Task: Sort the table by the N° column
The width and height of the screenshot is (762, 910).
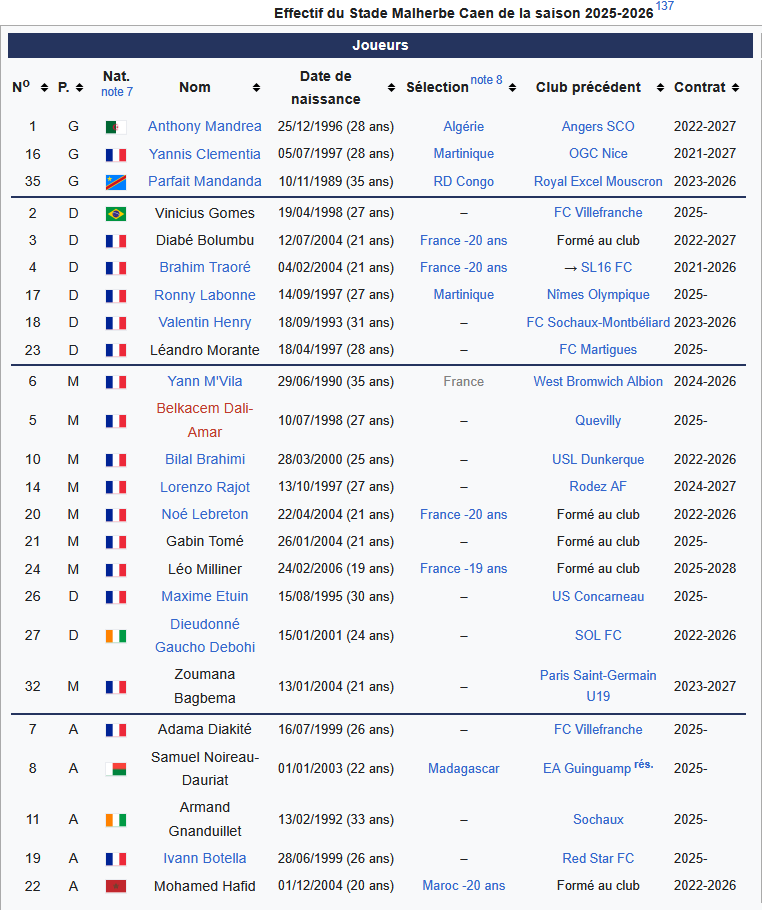Action: (x=44, y=88)
